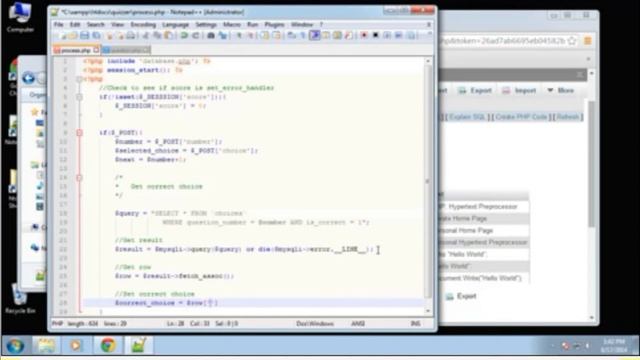Click Import in phpMyAdmin toolbar
The width and height of the screenshot is (640, 360).
click(519, 90)
